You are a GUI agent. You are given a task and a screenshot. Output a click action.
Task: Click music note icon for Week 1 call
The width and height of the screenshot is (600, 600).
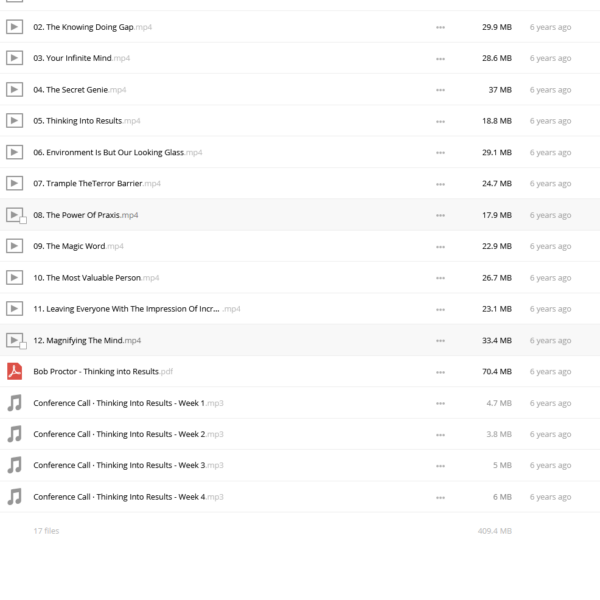(15, 403)
